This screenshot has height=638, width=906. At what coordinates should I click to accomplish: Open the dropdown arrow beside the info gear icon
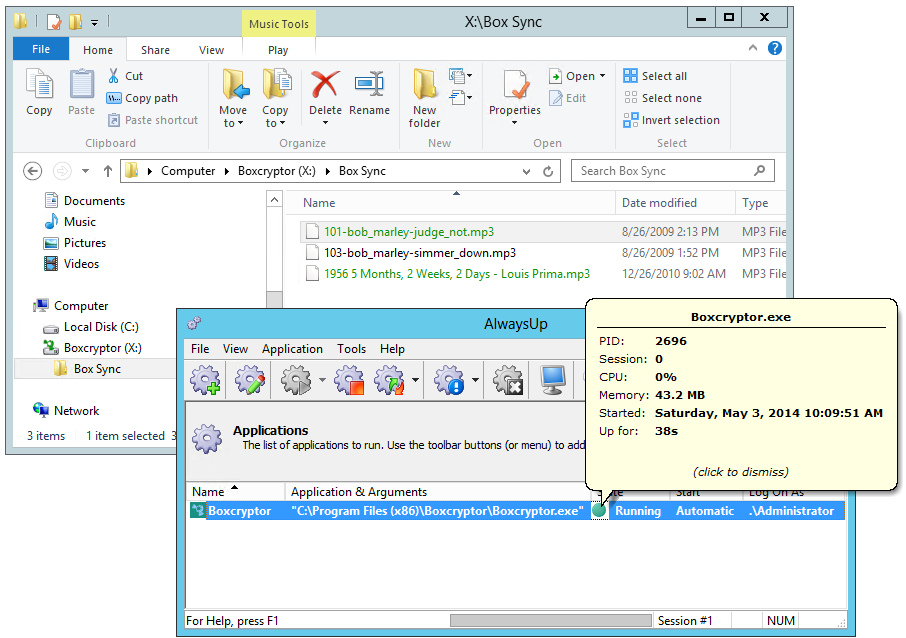click(475, 380)
